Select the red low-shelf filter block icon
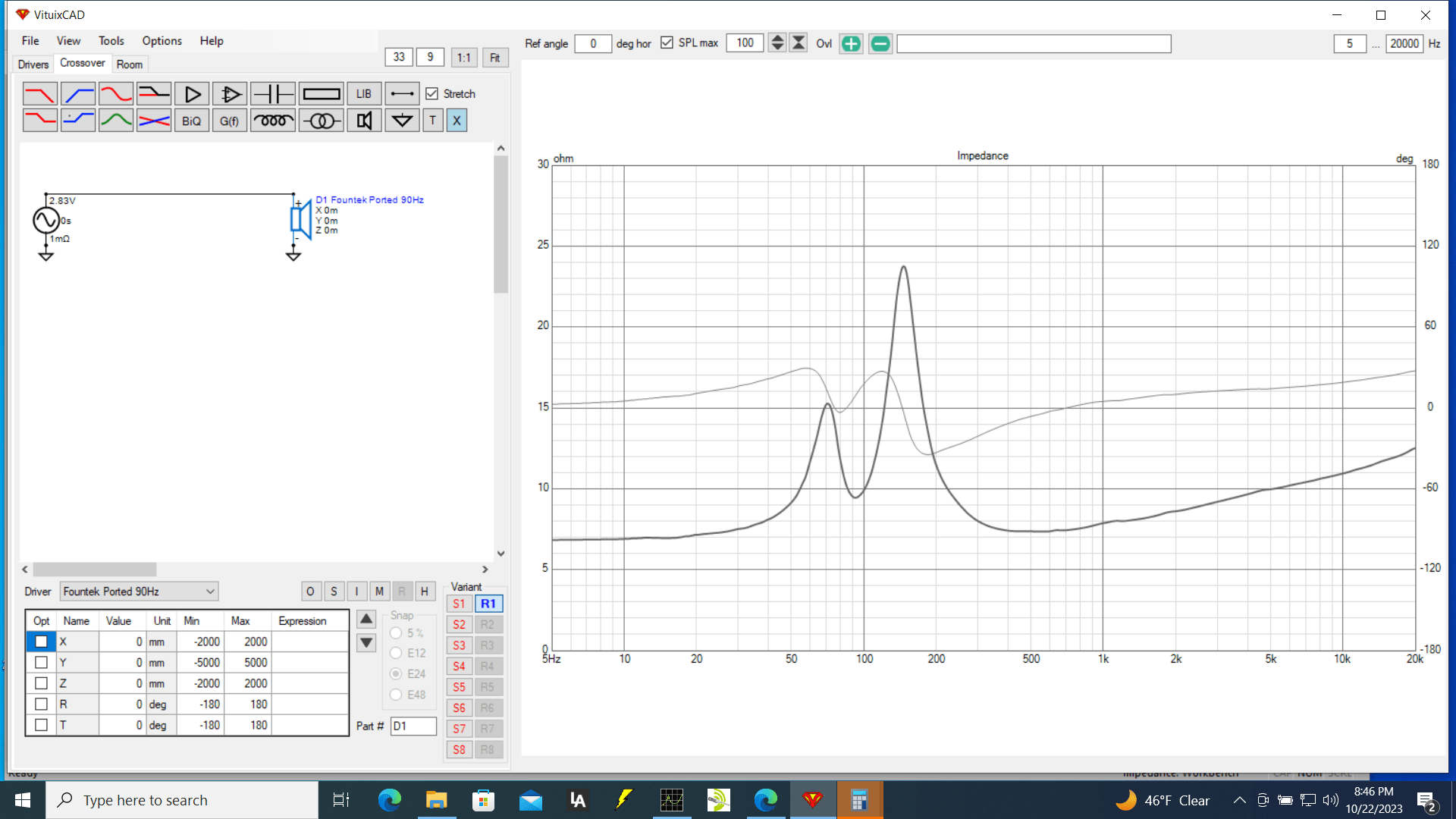 click(40, 121)
